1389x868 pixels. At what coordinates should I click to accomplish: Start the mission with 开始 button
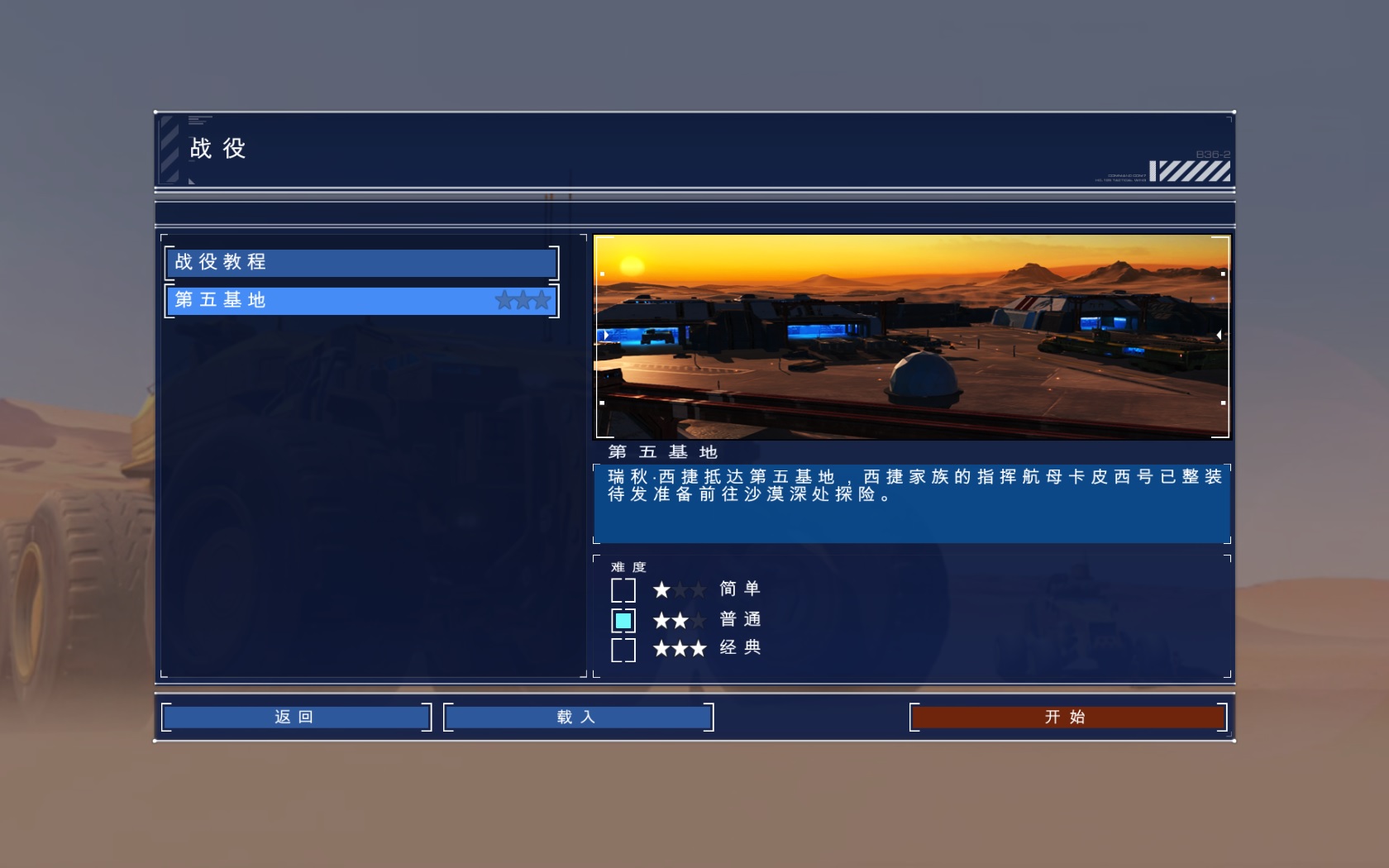click(x=1067, y=717)
